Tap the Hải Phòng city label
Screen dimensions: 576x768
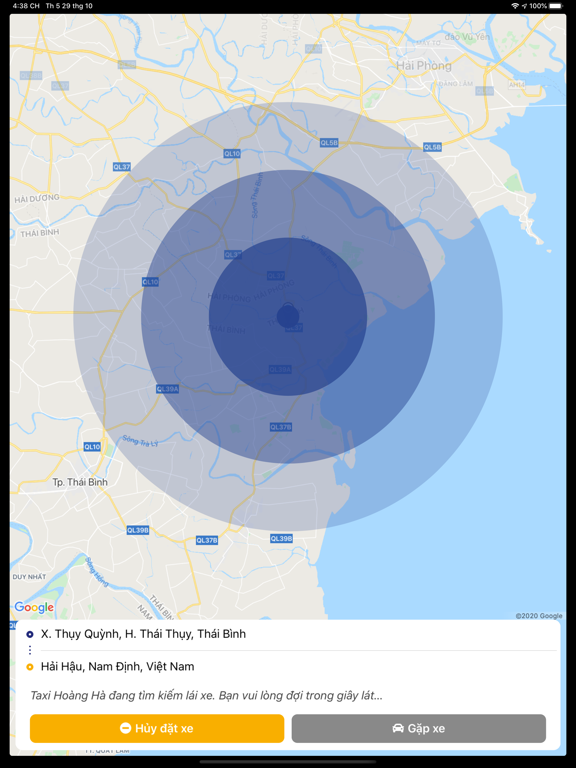pyautogui.click(x=424, y=65)
